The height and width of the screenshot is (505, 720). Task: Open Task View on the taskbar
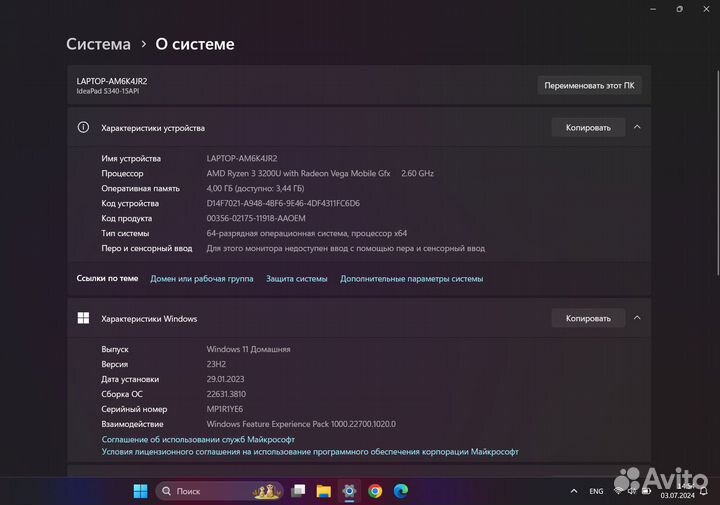pos(298,491)
